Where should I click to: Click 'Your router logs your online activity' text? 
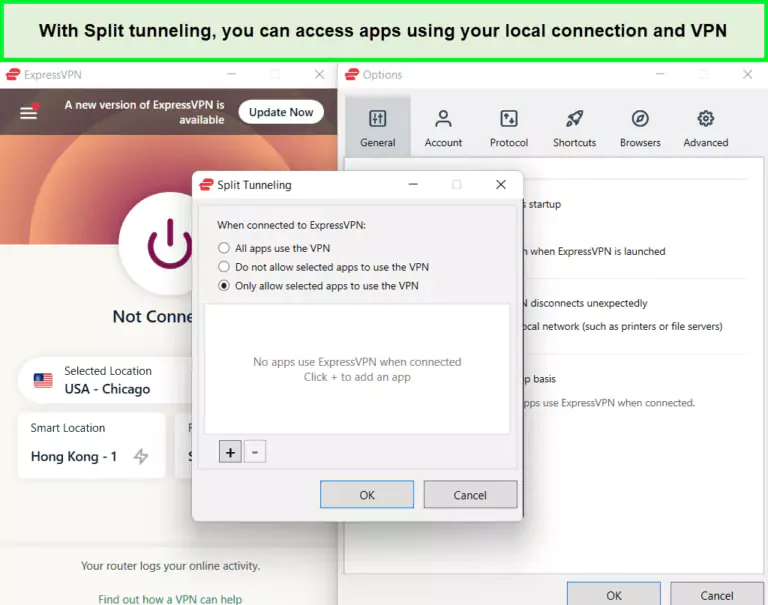(170, 566)
